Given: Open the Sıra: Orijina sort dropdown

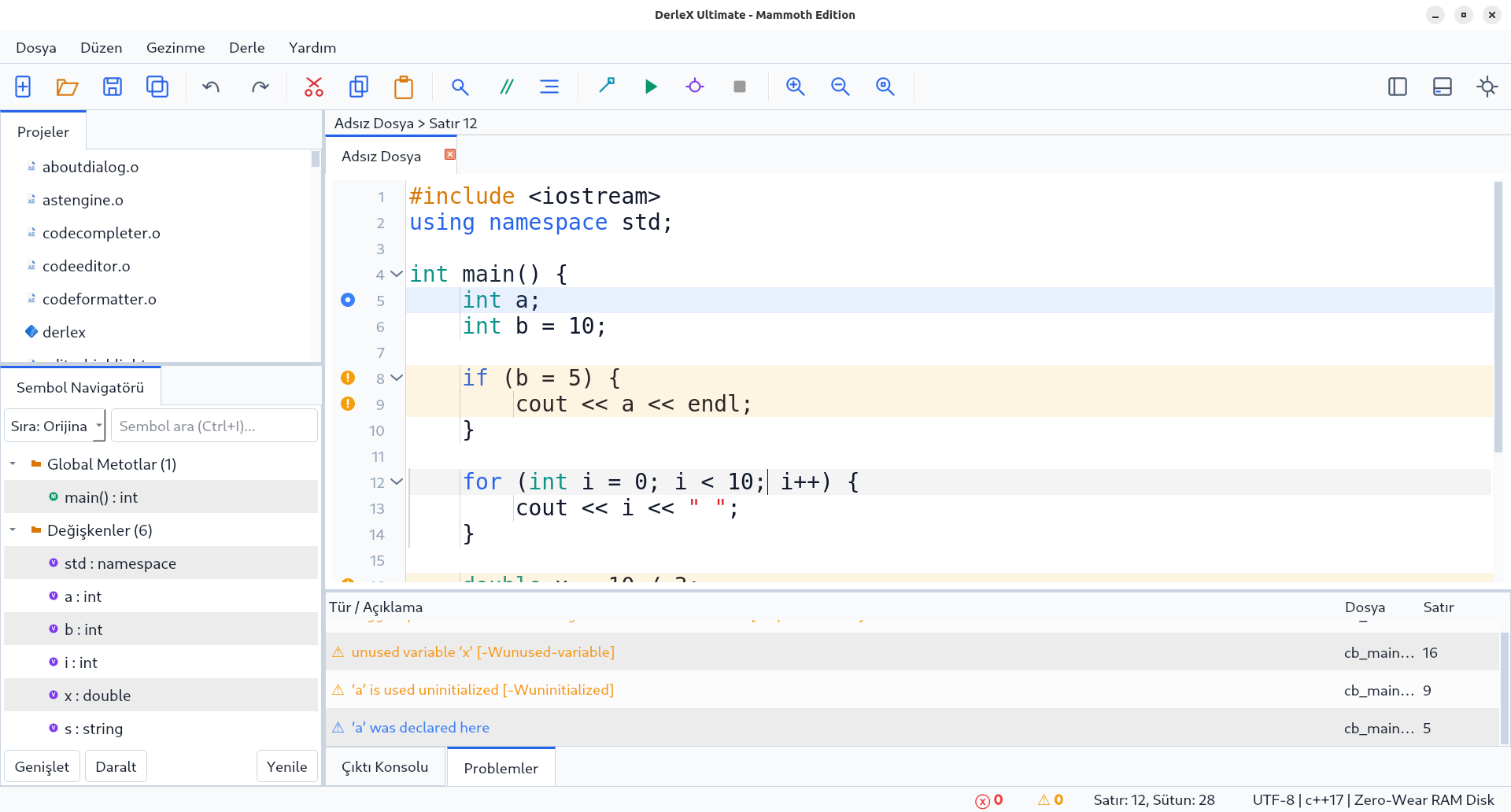Looking at the screenshot, I should (x=55, y=426).
